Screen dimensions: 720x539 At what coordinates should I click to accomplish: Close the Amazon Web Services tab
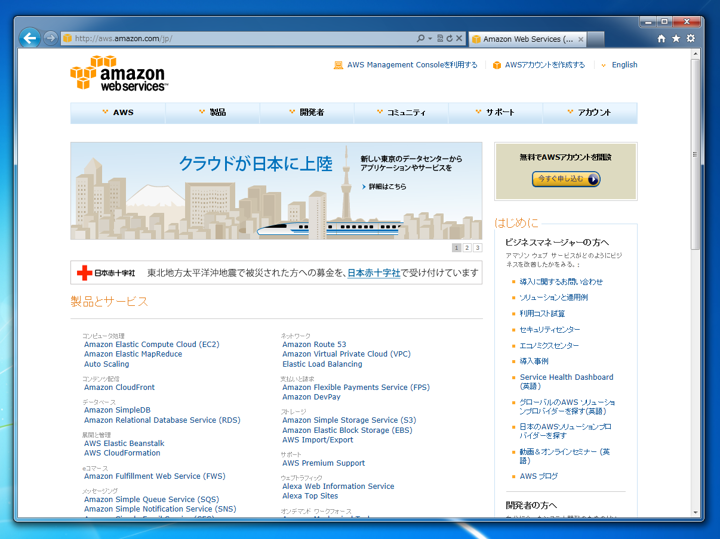pos(581,39)
